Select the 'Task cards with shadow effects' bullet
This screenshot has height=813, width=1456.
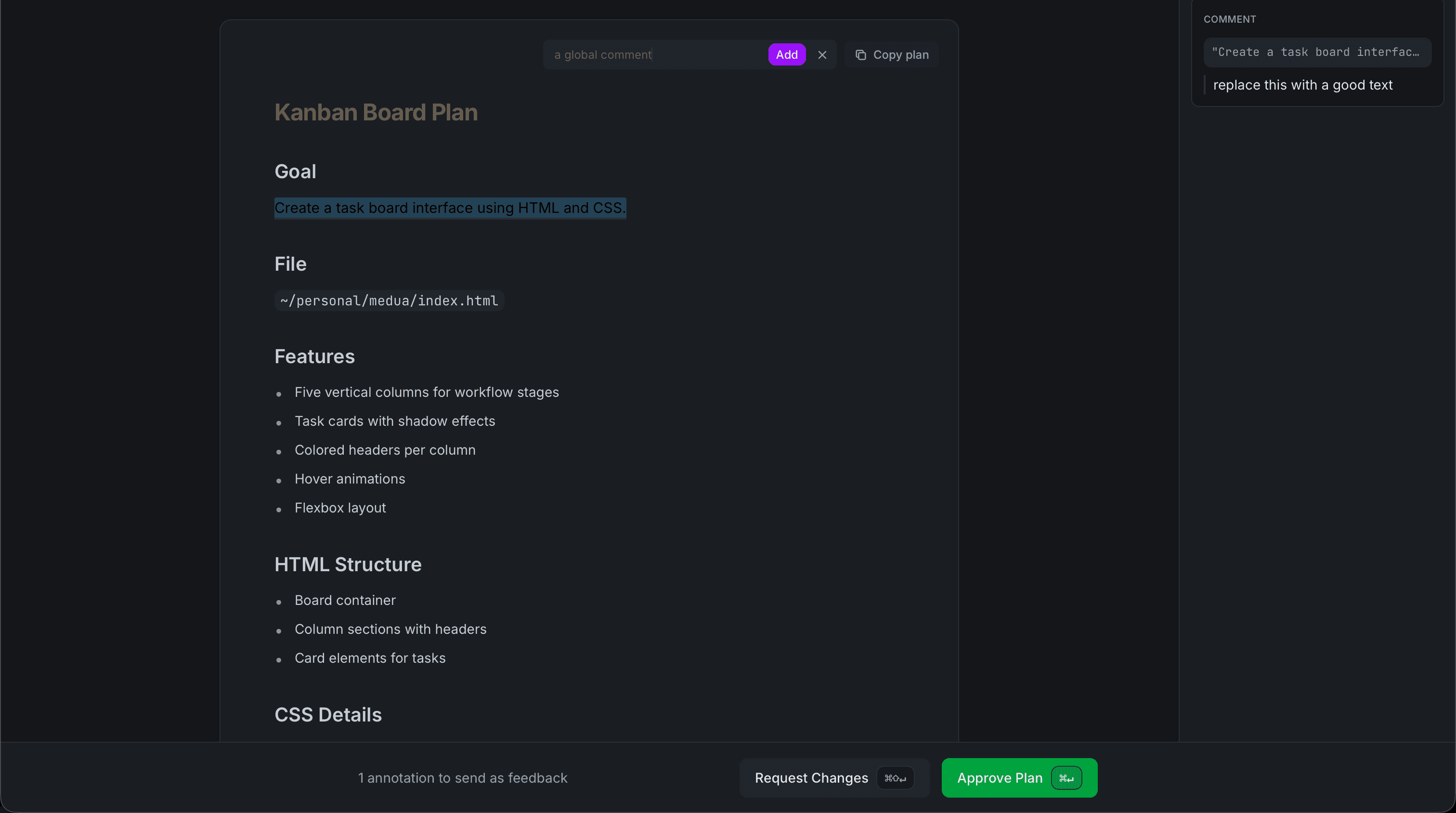pos(394,420)
